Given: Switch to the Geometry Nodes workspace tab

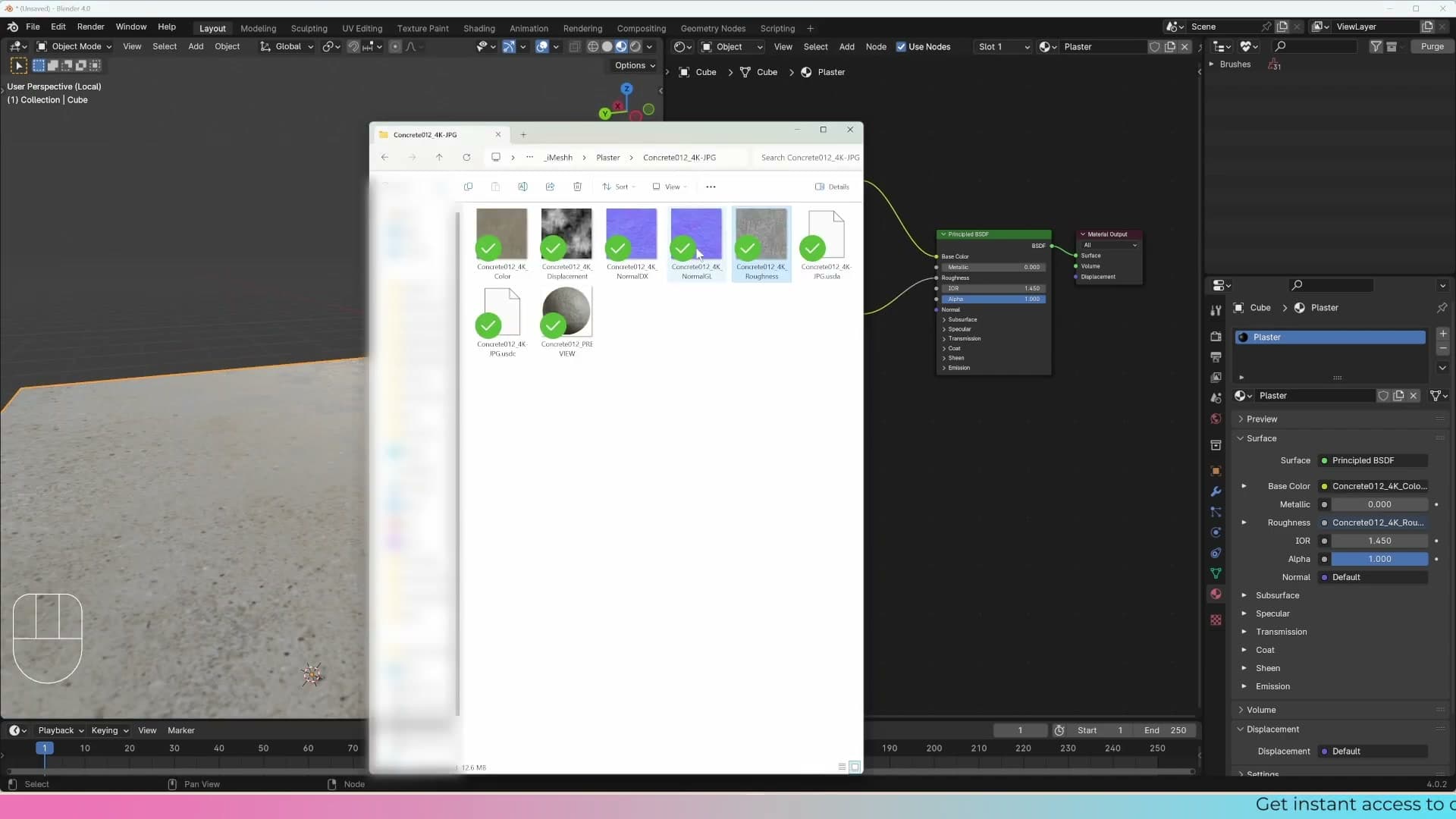Looking at the screenshot, I should (713, 29).
